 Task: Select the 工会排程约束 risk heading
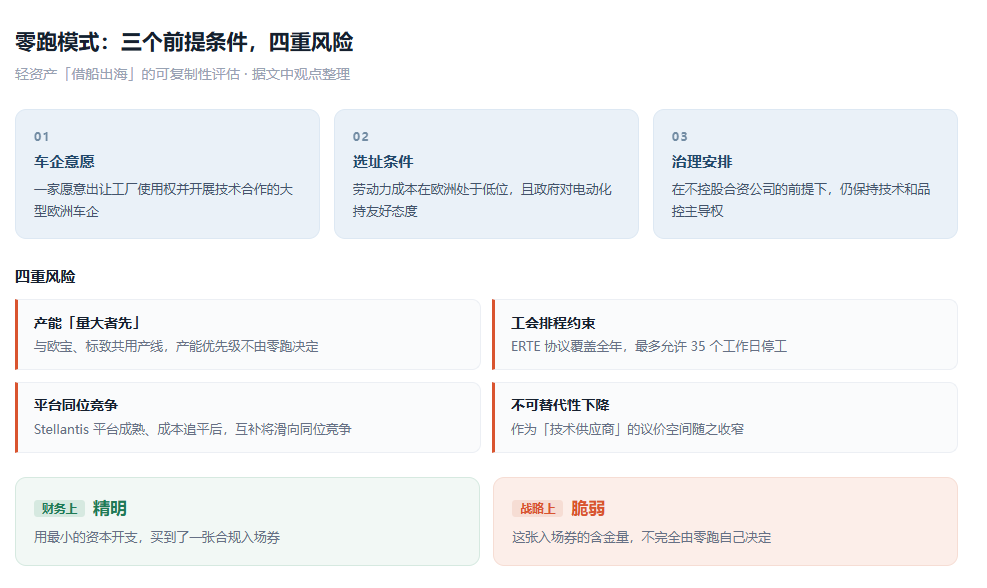[x=553, y=323]
